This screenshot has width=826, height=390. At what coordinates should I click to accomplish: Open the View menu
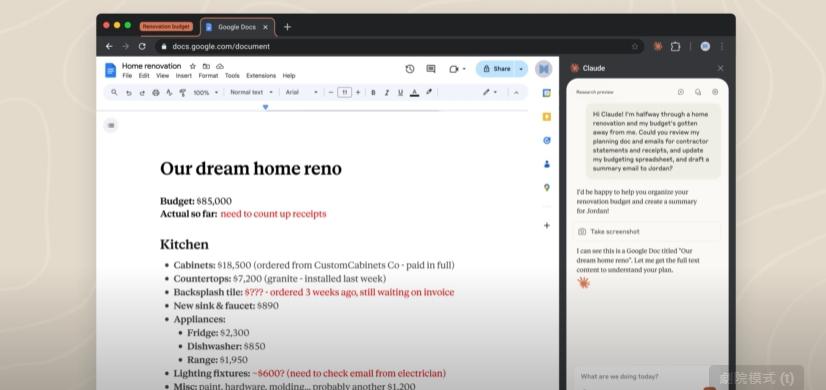coord(162,76)
